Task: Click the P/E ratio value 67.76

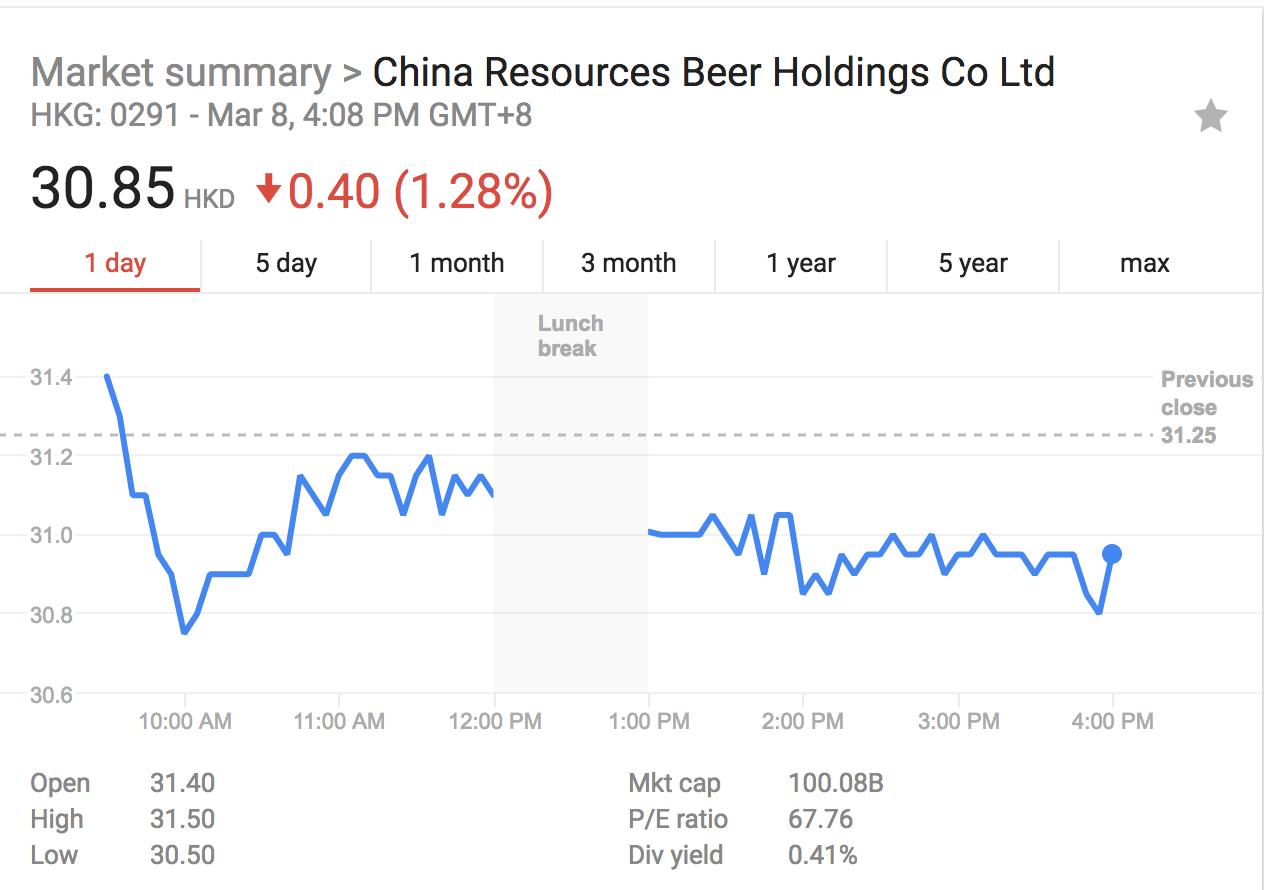Action: click(820, 820)
